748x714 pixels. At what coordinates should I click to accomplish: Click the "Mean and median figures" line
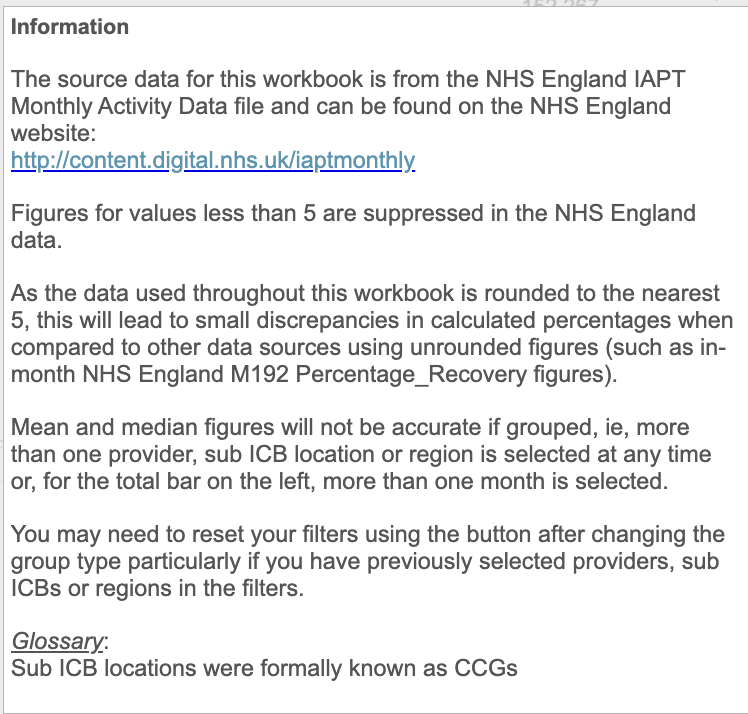coord(130,428)
